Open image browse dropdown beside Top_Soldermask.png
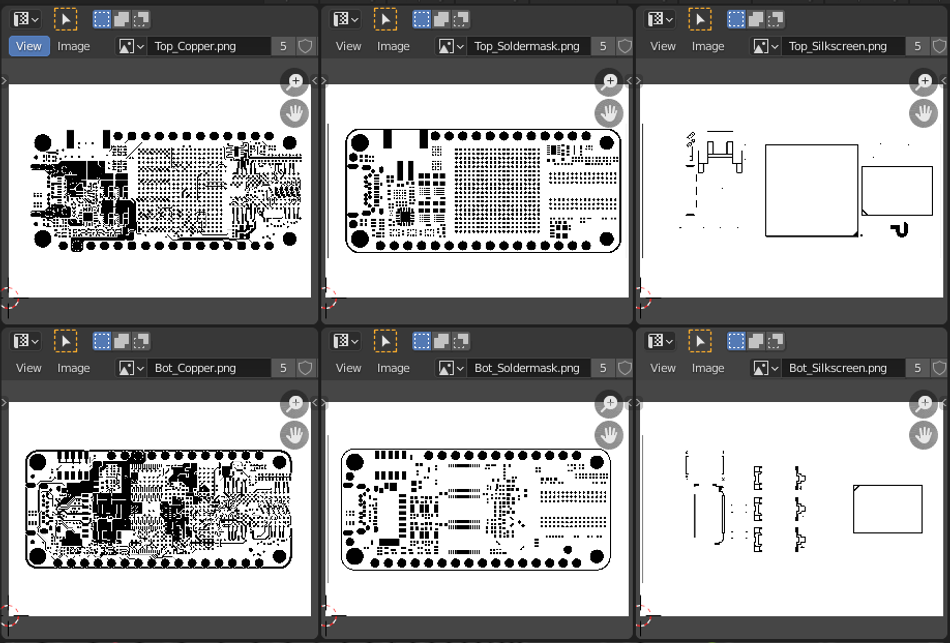Image resolution: width=950 pixels, height=643 pixels. point(451,46)
